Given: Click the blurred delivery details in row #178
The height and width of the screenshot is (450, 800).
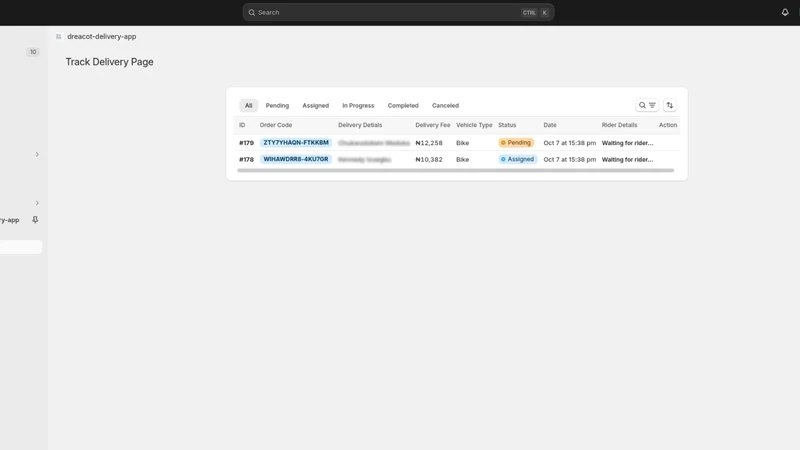Looking at the screenshot, I should [x=364, y=159].
